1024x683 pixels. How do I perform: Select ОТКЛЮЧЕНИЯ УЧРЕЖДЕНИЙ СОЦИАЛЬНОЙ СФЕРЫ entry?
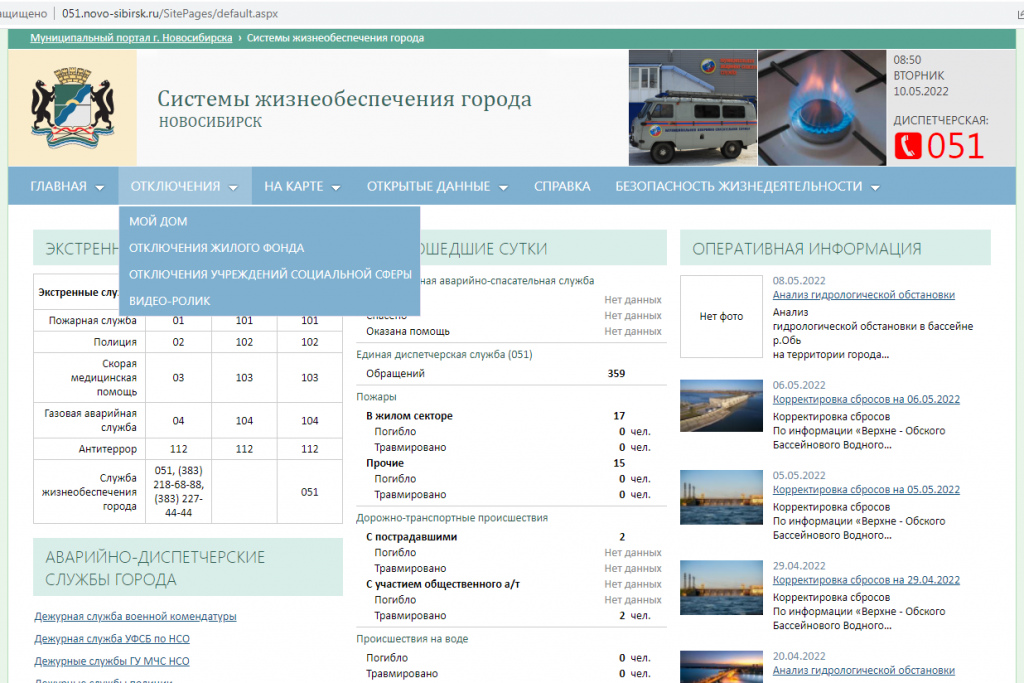point(270,274)
